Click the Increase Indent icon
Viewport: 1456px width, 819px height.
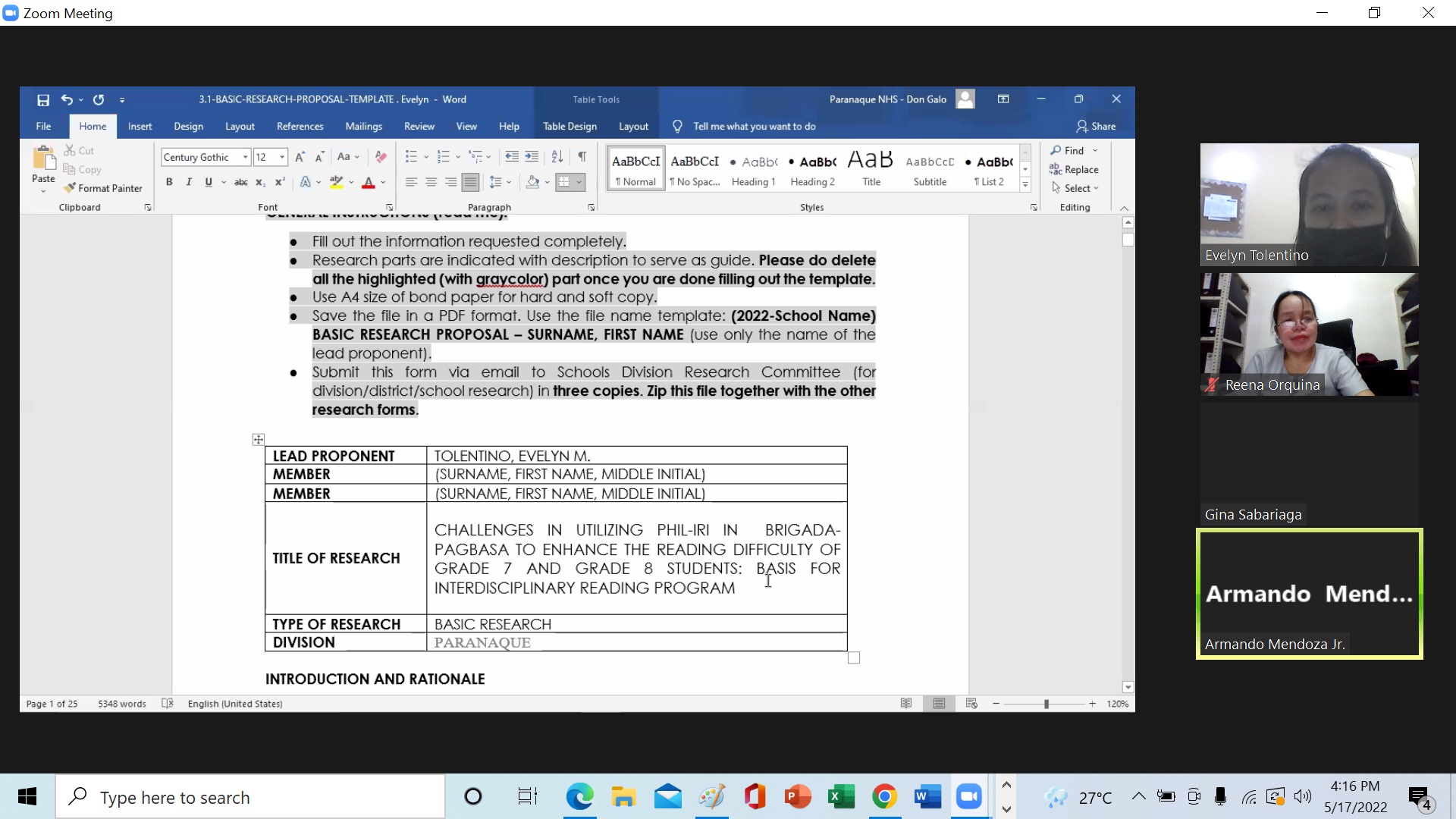point(532,157)
